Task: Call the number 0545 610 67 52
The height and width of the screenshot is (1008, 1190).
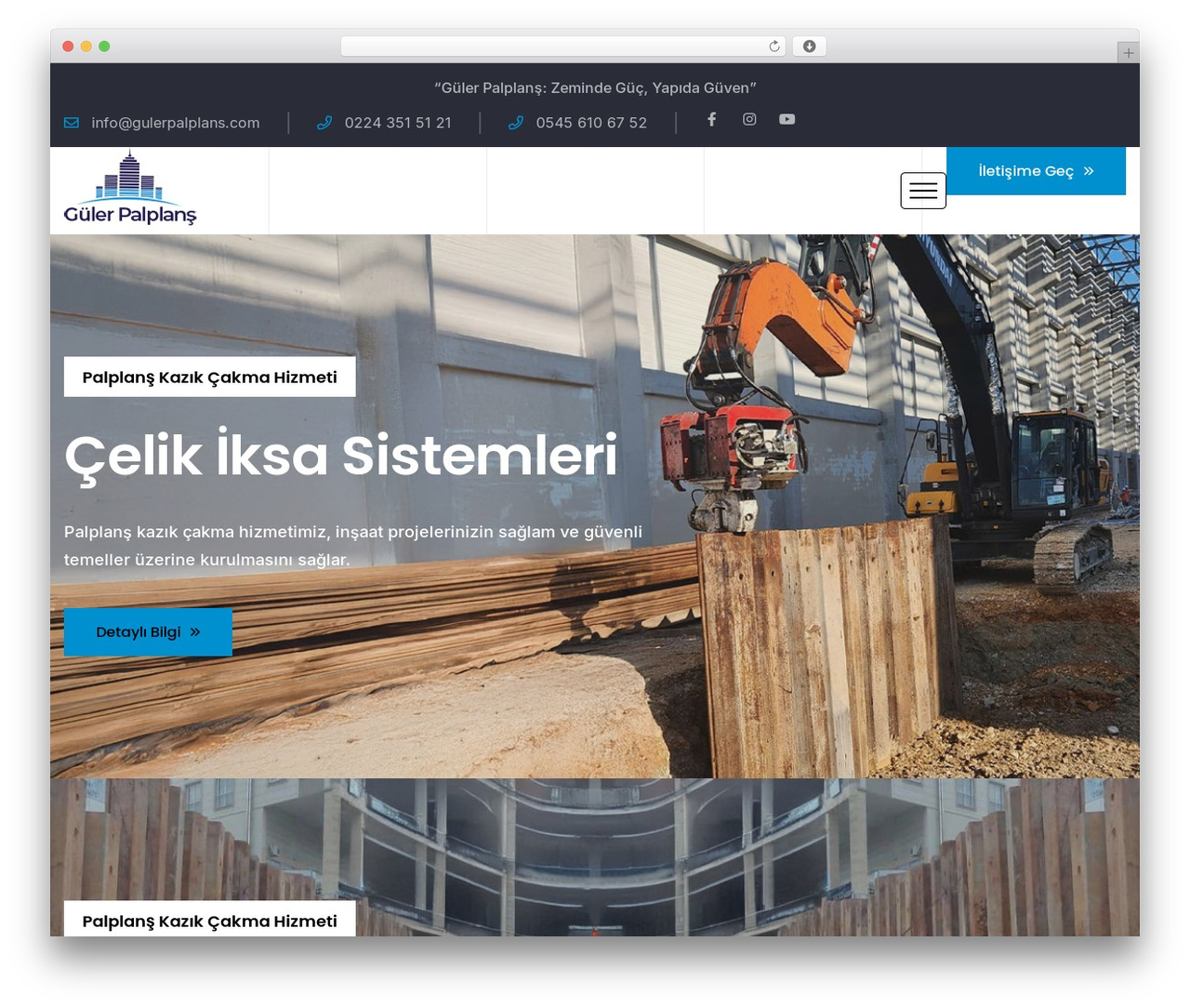Action: (591, 123)
